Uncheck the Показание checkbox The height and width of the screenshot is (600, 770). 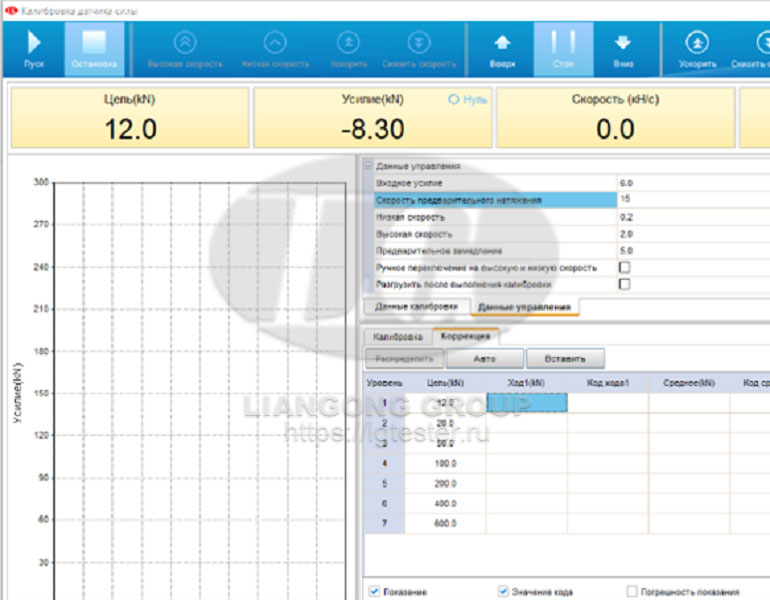374,592
